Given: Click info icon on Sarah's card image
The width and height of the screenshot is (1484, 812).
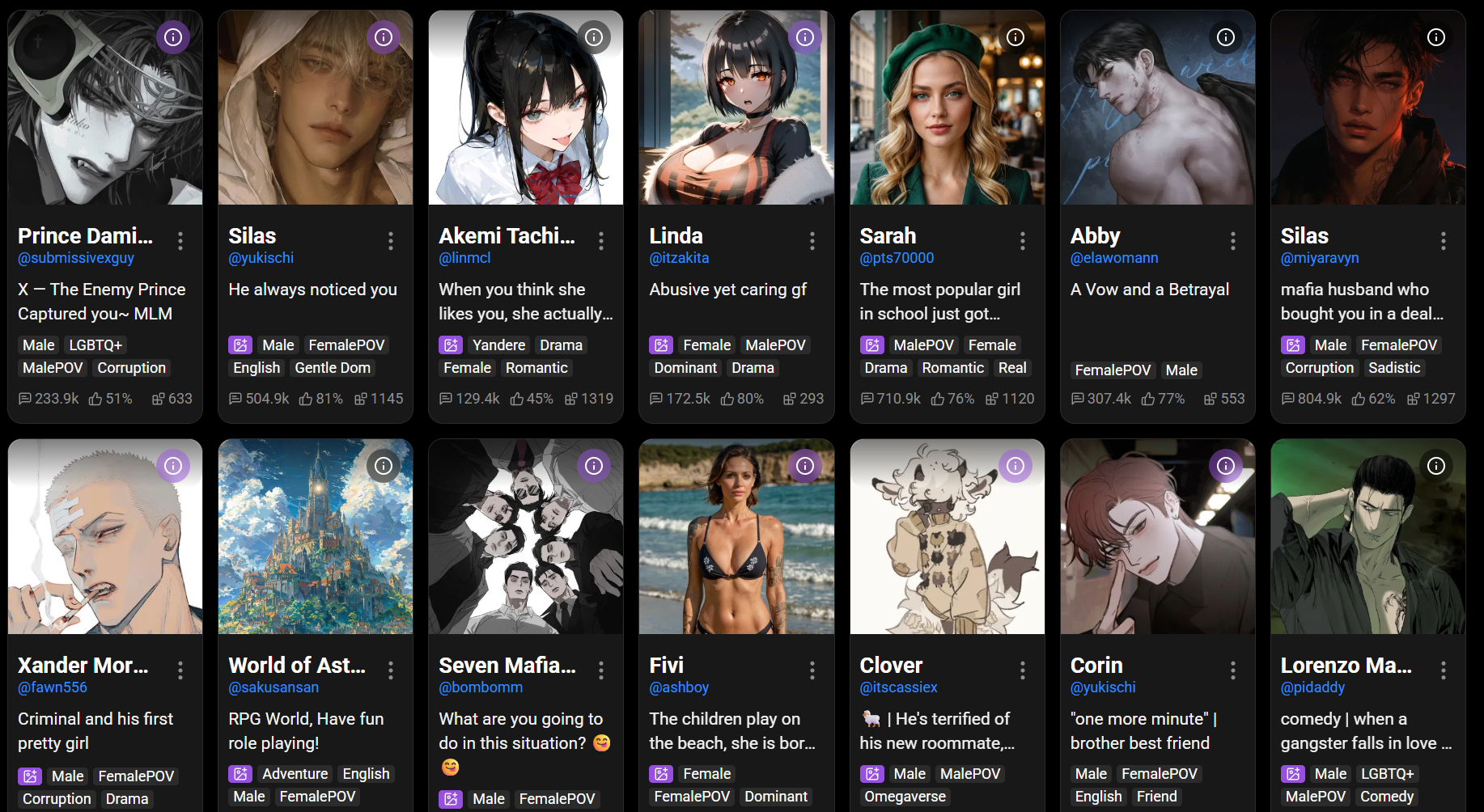Looking at the screenshot, I should 1015,37.
